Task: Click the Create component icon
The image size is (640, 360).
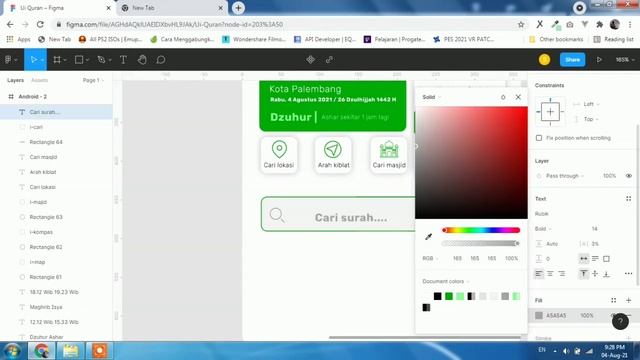Action: click(x=311, y=60)
